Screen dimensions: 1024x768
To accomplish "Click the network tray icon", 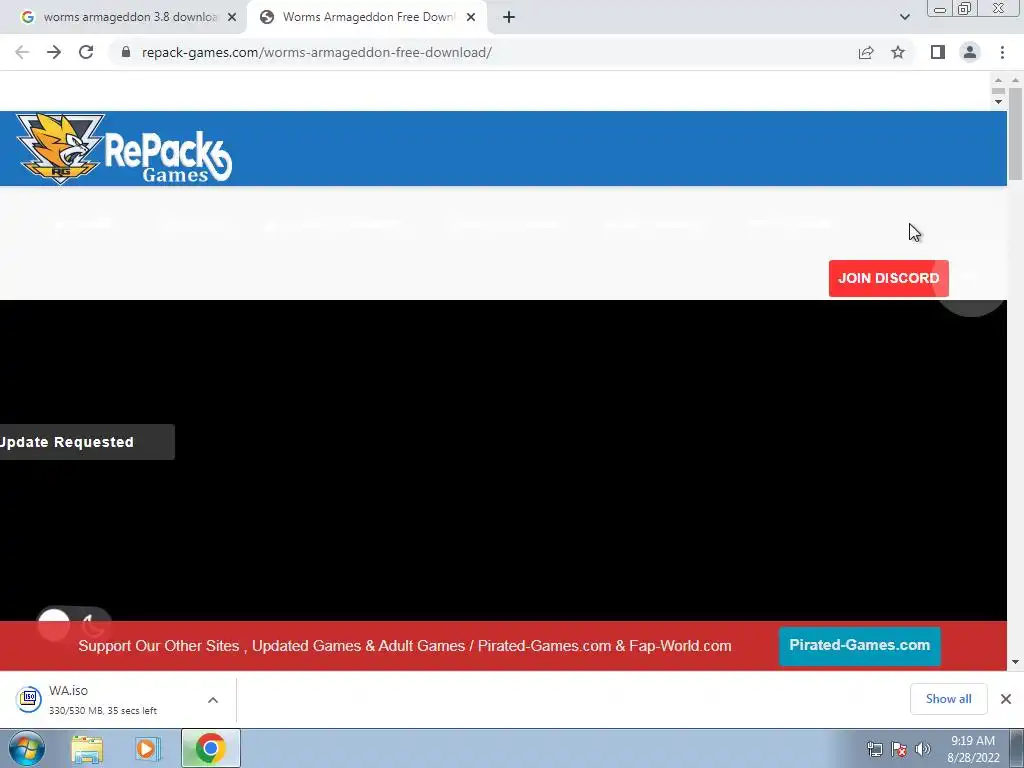I will click(874, 749).
